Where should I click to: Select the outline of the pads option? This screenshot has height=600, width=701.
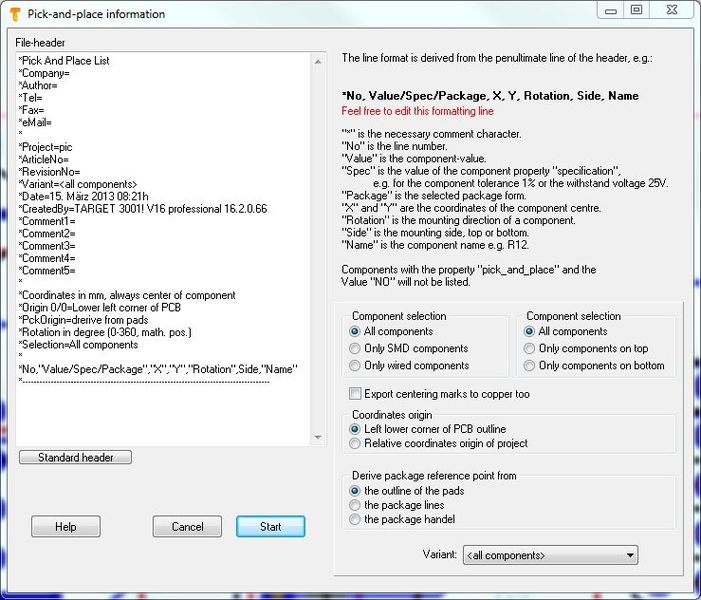click(x=356, y=491)
